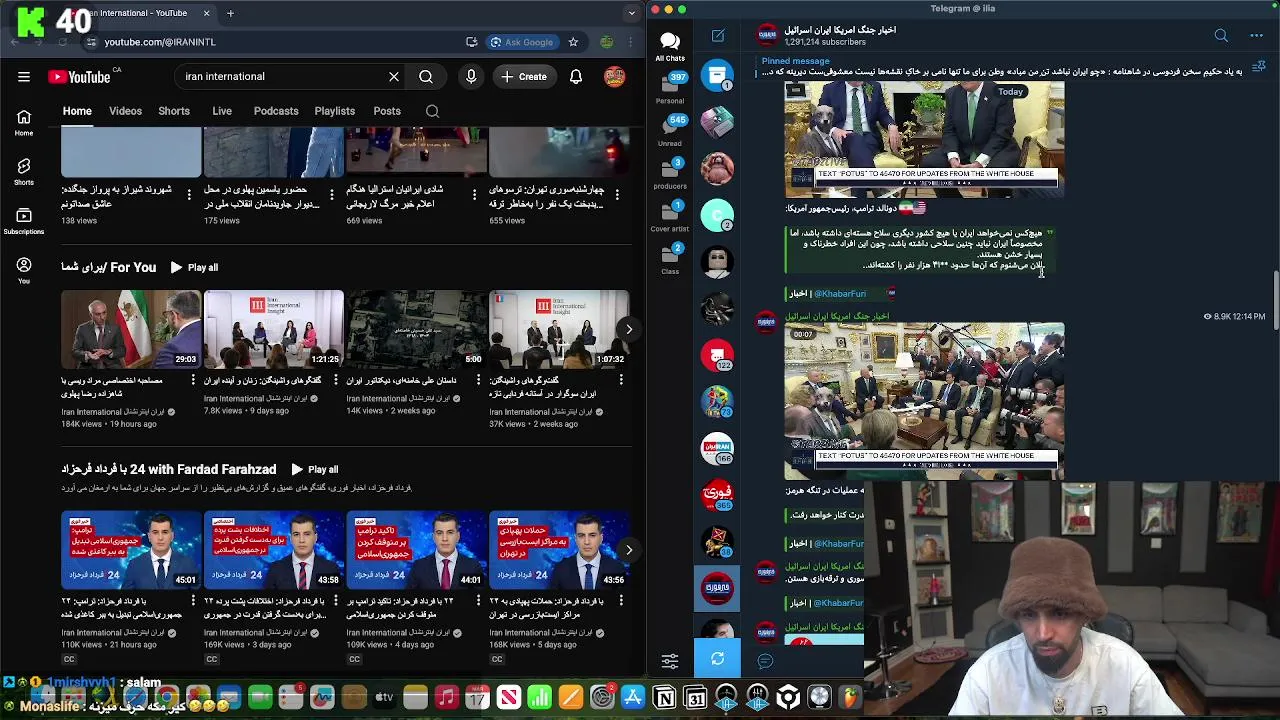Screen dimensions: 1280x720
Task: Select producers folder in Telegram
Action: 670,173
